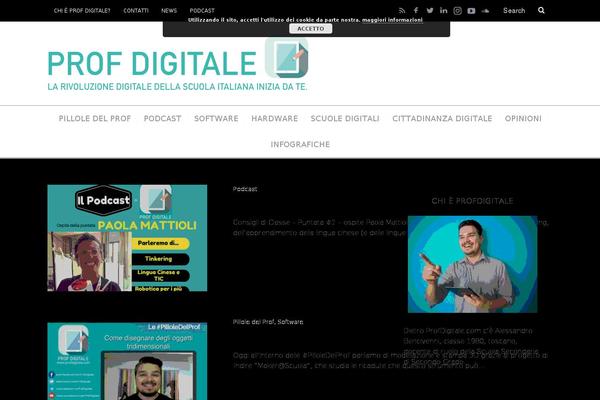
Task: Open the Instagram profile icon
Action: (x=457, y=11)
